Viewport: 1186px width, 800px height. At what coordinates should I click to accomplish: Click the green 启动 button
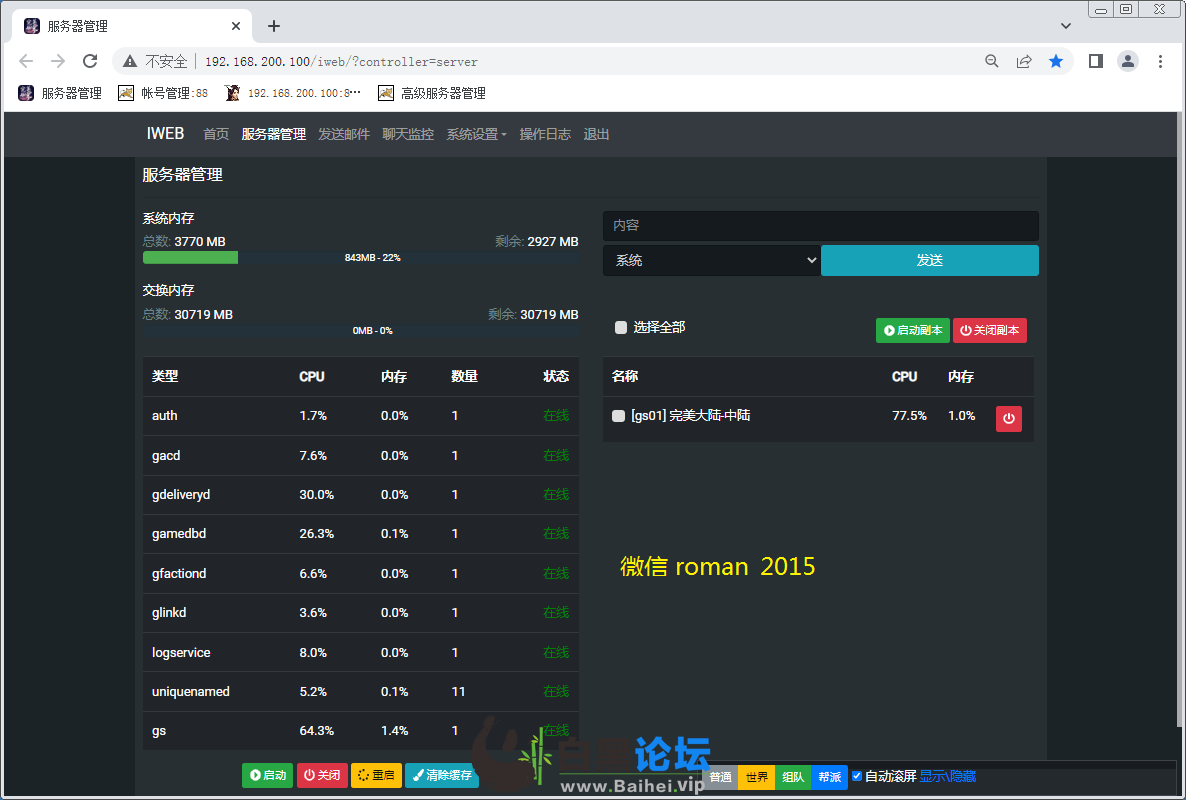coord(268,775)
